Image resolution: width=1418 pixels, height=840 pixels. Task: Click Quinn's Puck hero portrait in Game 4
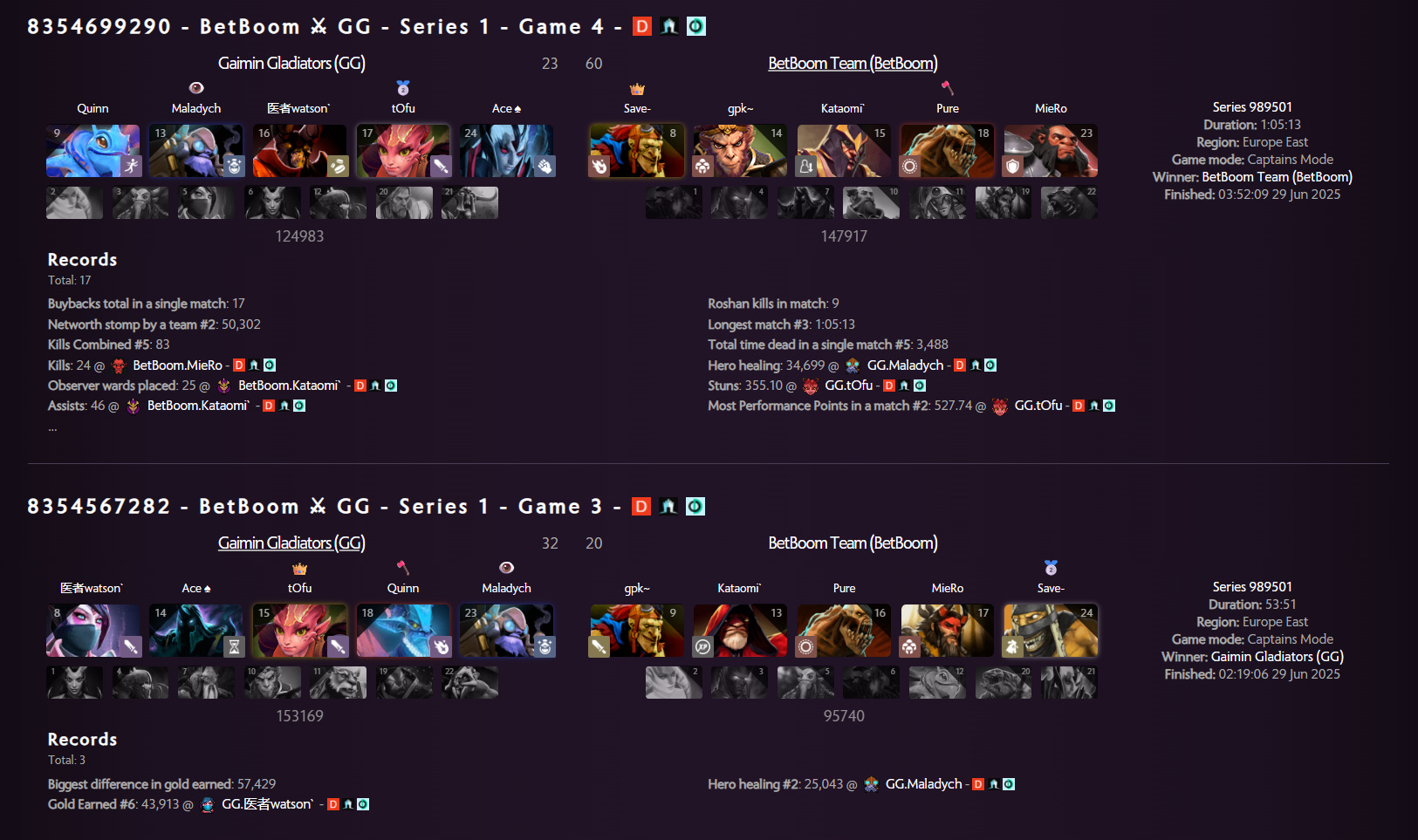92,151
